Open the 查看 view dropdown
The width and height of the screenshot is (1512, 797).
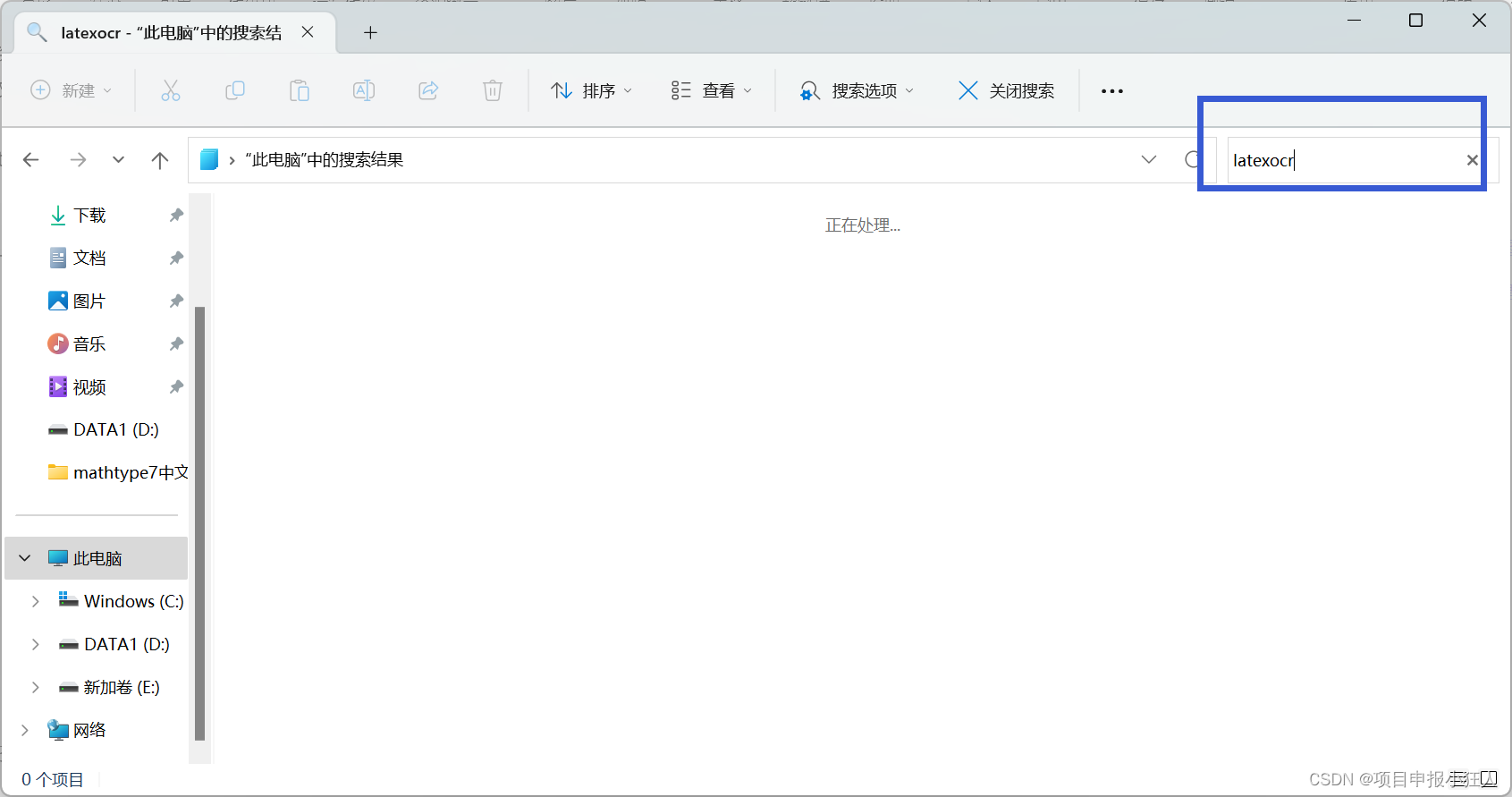coord(712,90)
